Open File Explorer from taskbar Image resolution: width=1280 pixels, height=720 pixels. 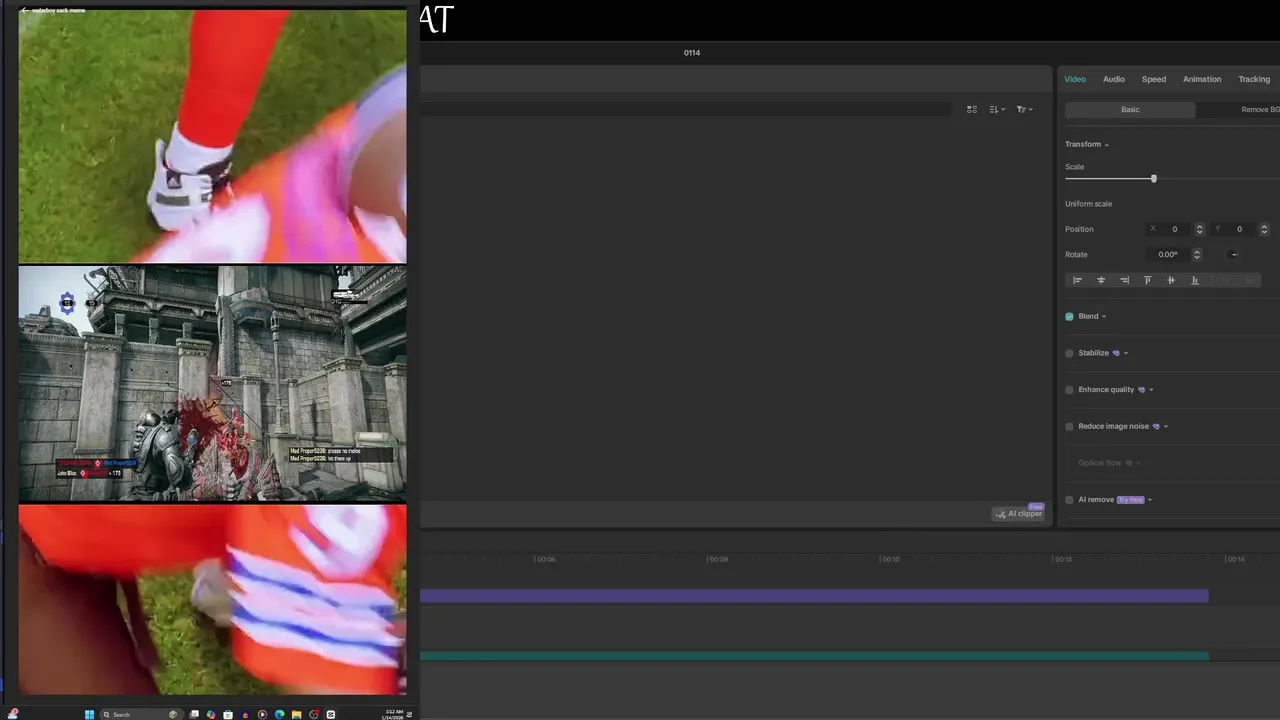point(296,714)
